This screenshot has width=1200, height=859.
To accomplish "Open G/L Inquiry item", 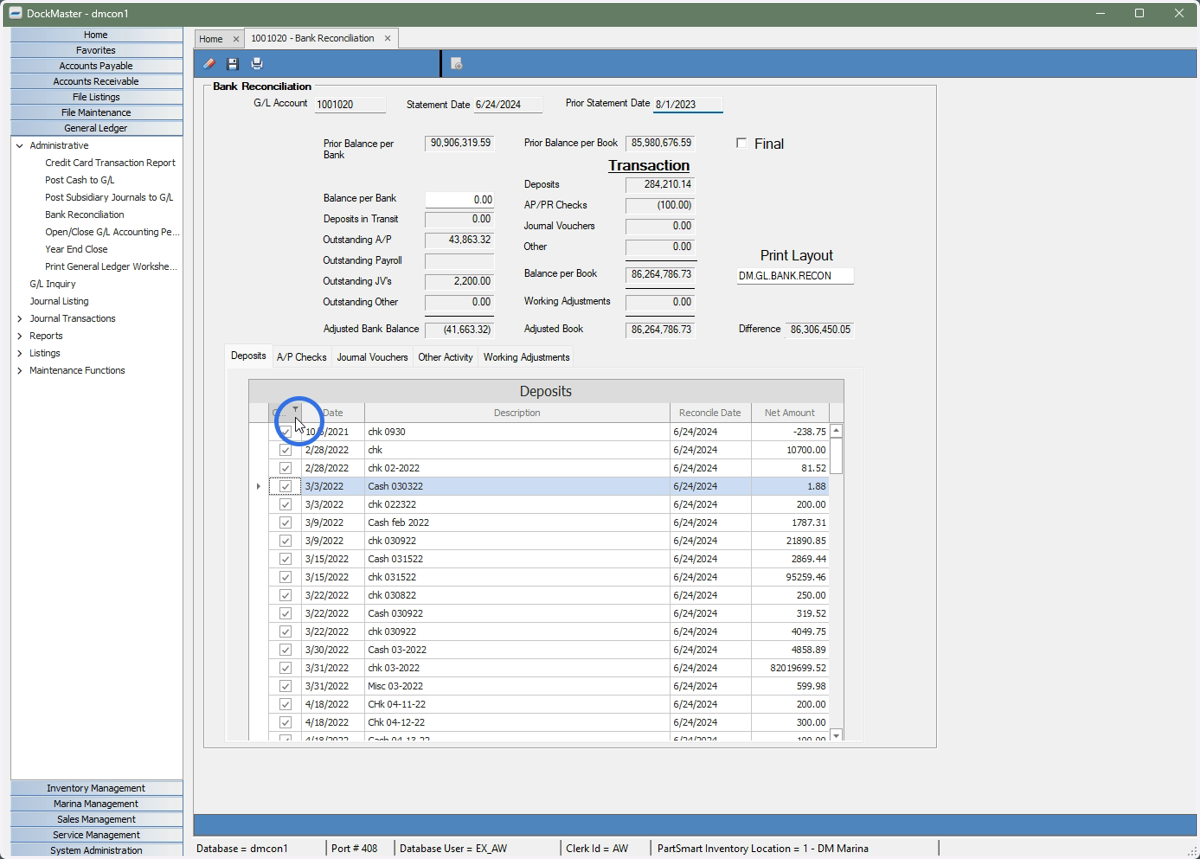I will point(53,284).
